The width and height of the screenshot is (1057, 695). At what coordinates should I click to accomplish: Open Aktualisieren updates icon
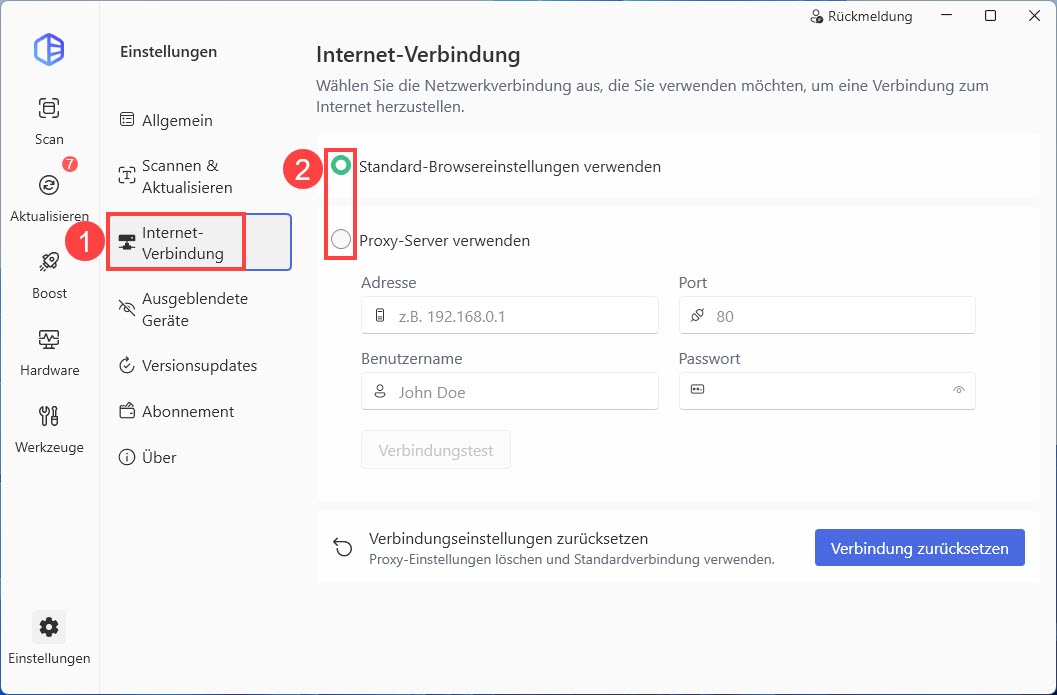(x=49, y=185)
